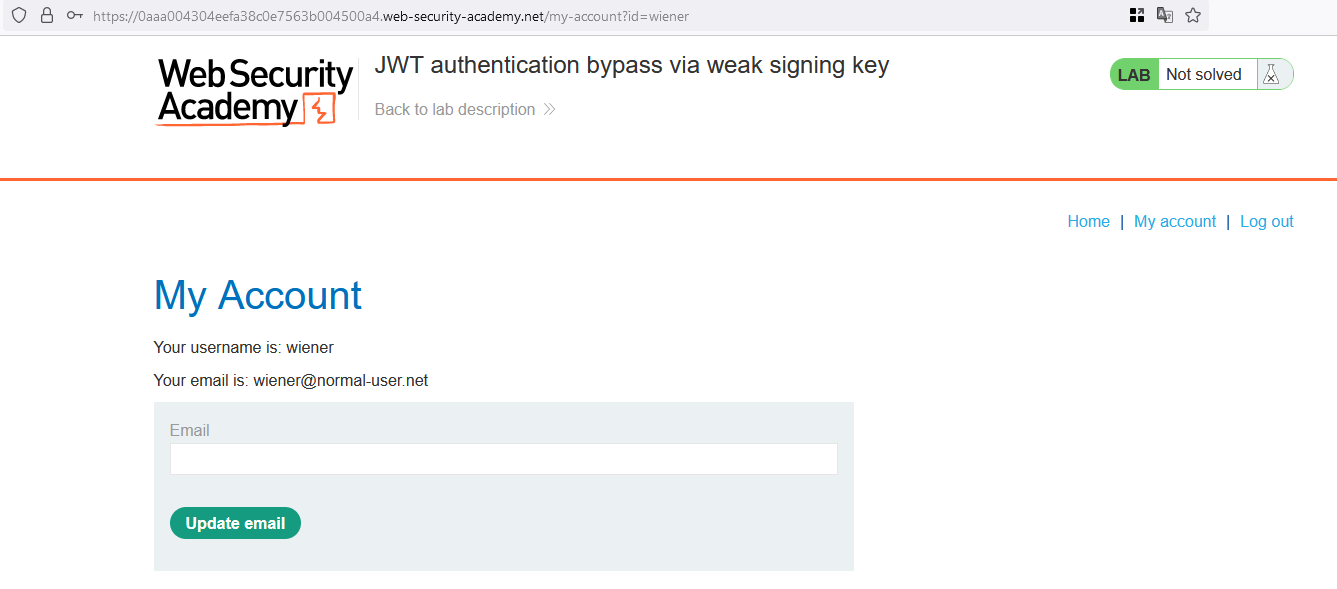Screen dimensions: 1337x589
Task: Click the translate page icon
Action: coord(1164,15)
